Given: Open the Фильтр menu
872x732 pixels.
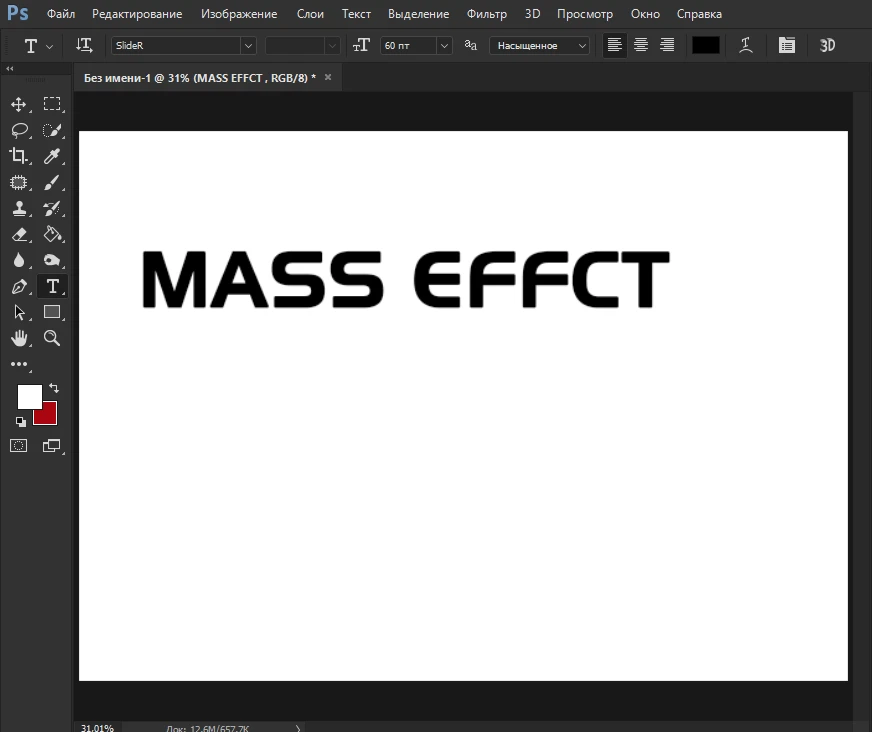Looking at the screenshot, I should pyautogui.click(x=486, y=13).
